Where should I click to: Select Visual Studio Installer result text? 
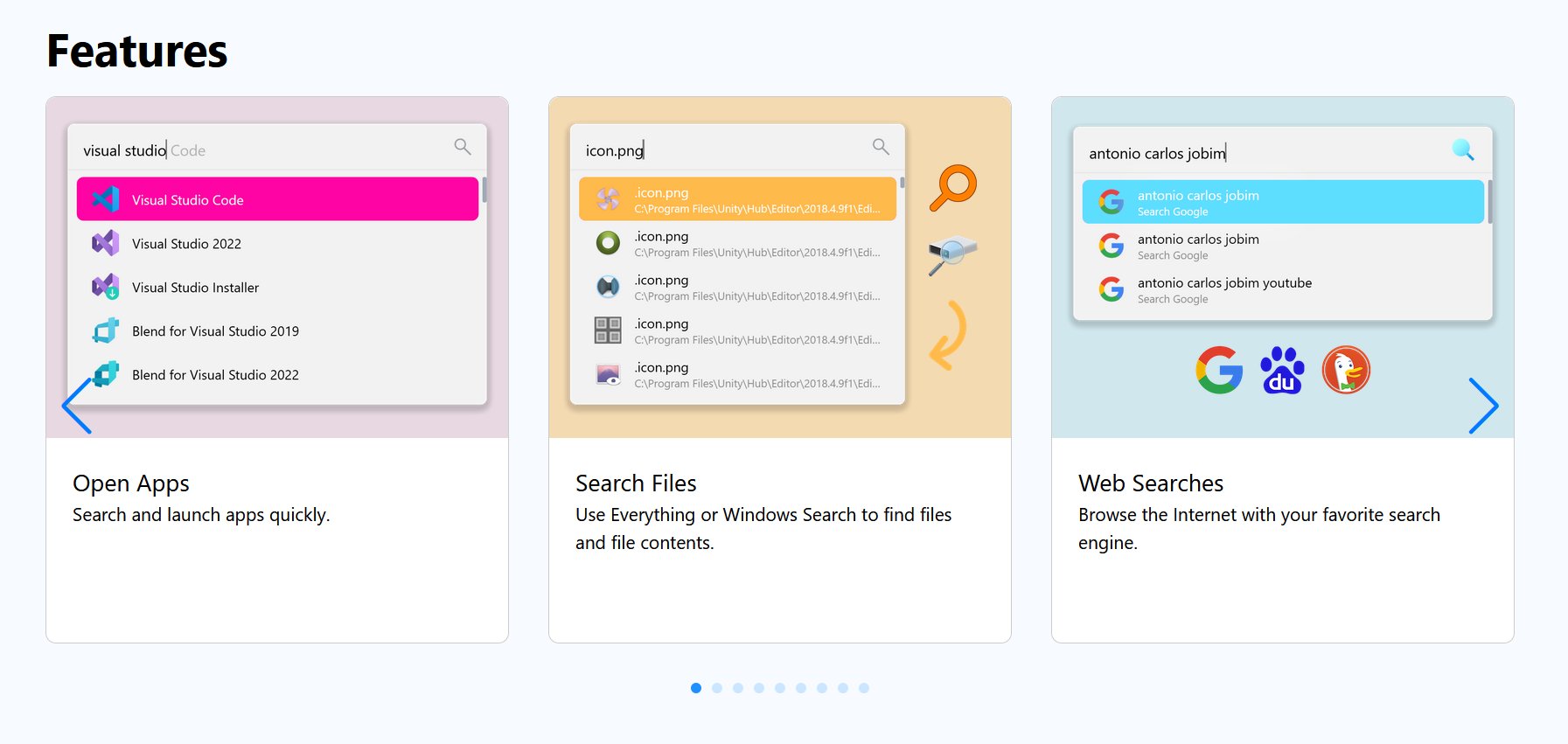point(195,288)
